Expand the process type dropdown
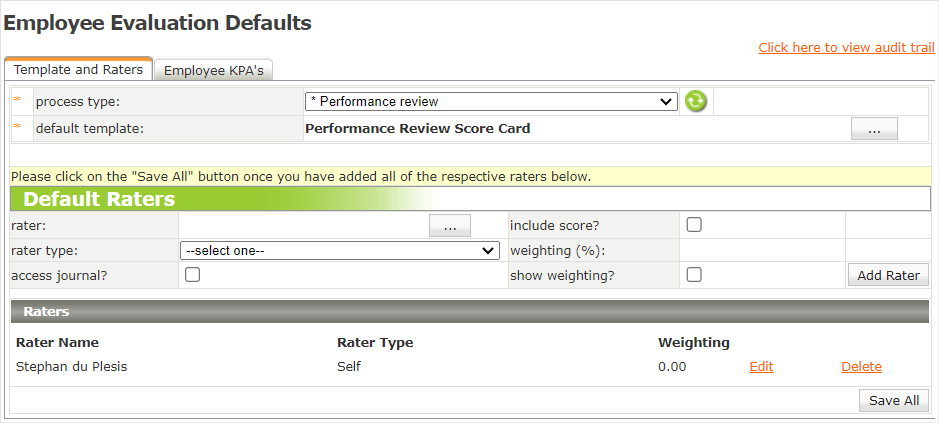This screenshot has width=939, height=423. pos(491,101)
